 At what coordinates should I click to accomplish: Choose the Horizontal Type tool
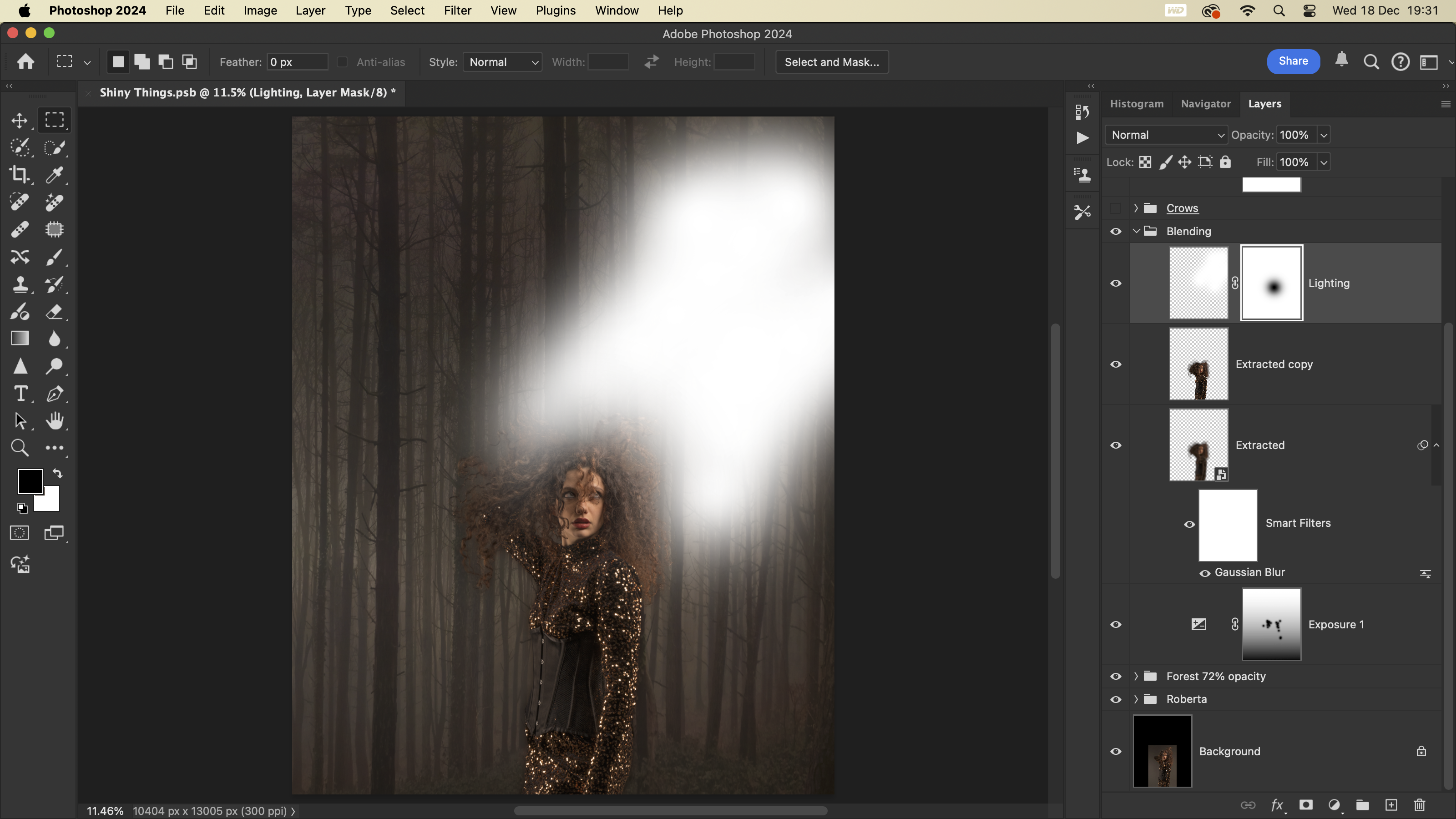pos(20,394)
